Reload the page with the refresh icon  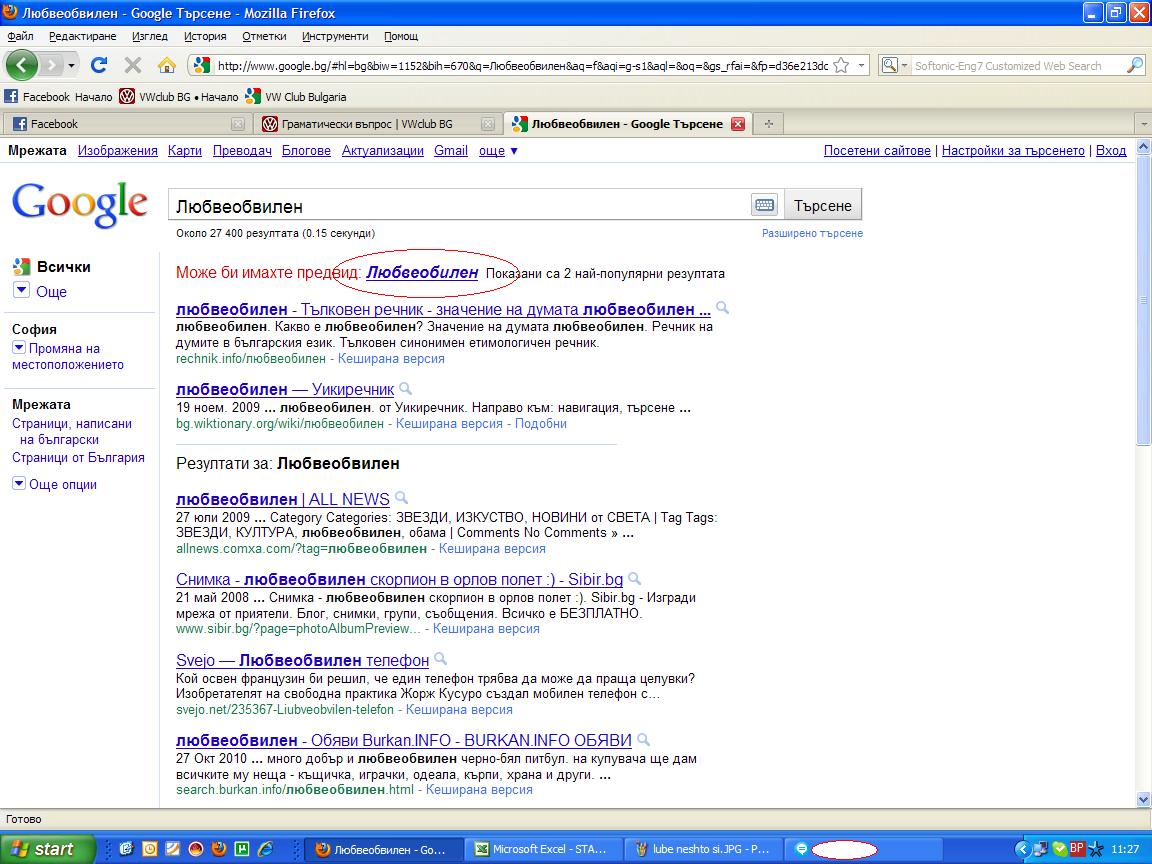coord(98,65)
